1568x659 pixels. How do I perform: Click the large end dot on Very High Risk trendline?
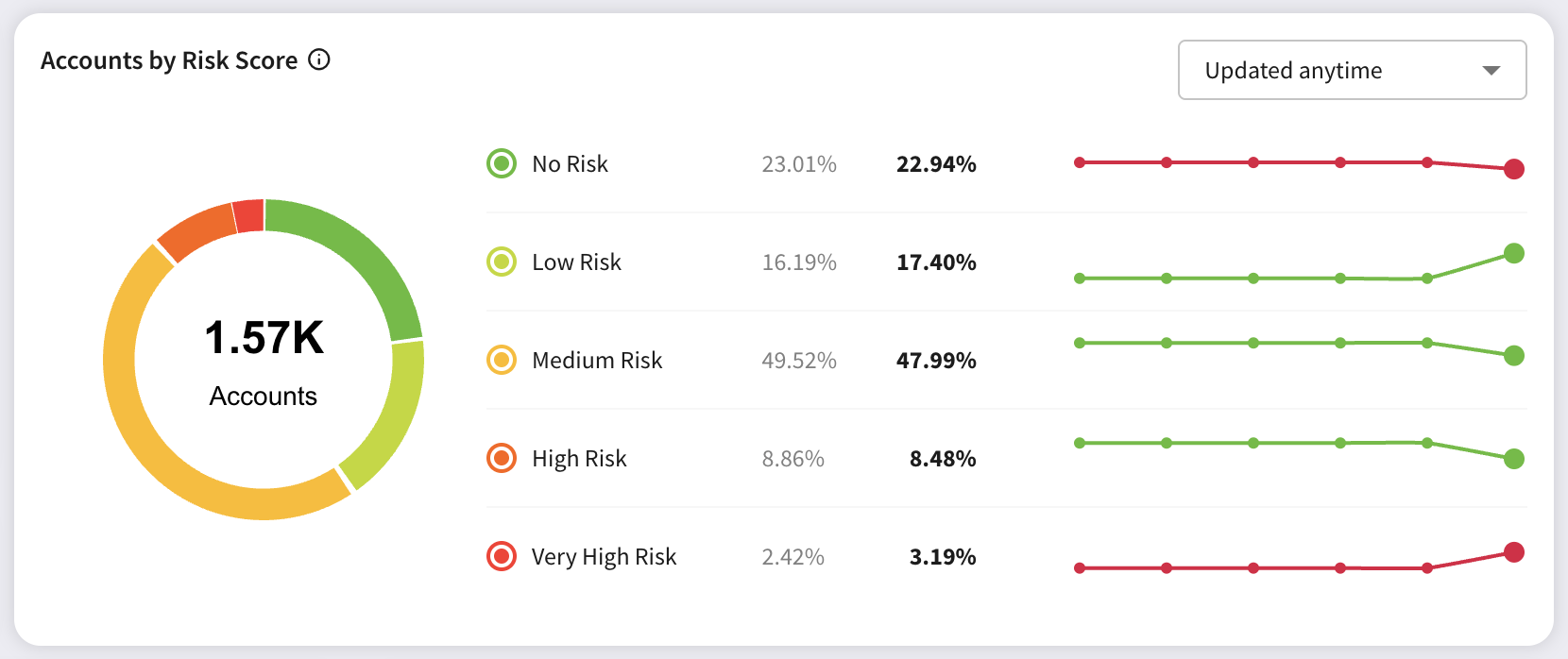(1513, 552)
